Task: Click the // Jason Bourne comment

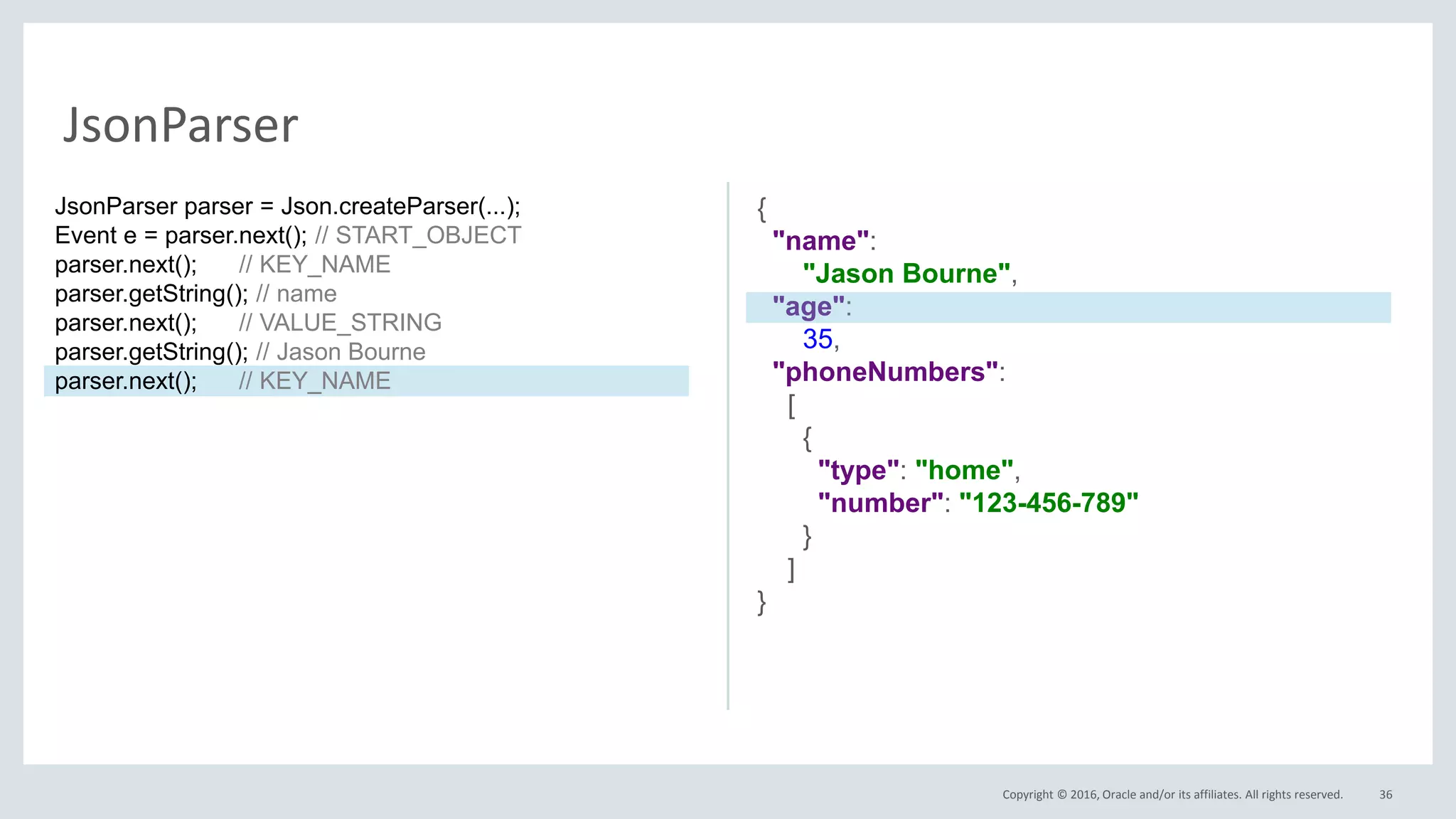Action: 341,352
